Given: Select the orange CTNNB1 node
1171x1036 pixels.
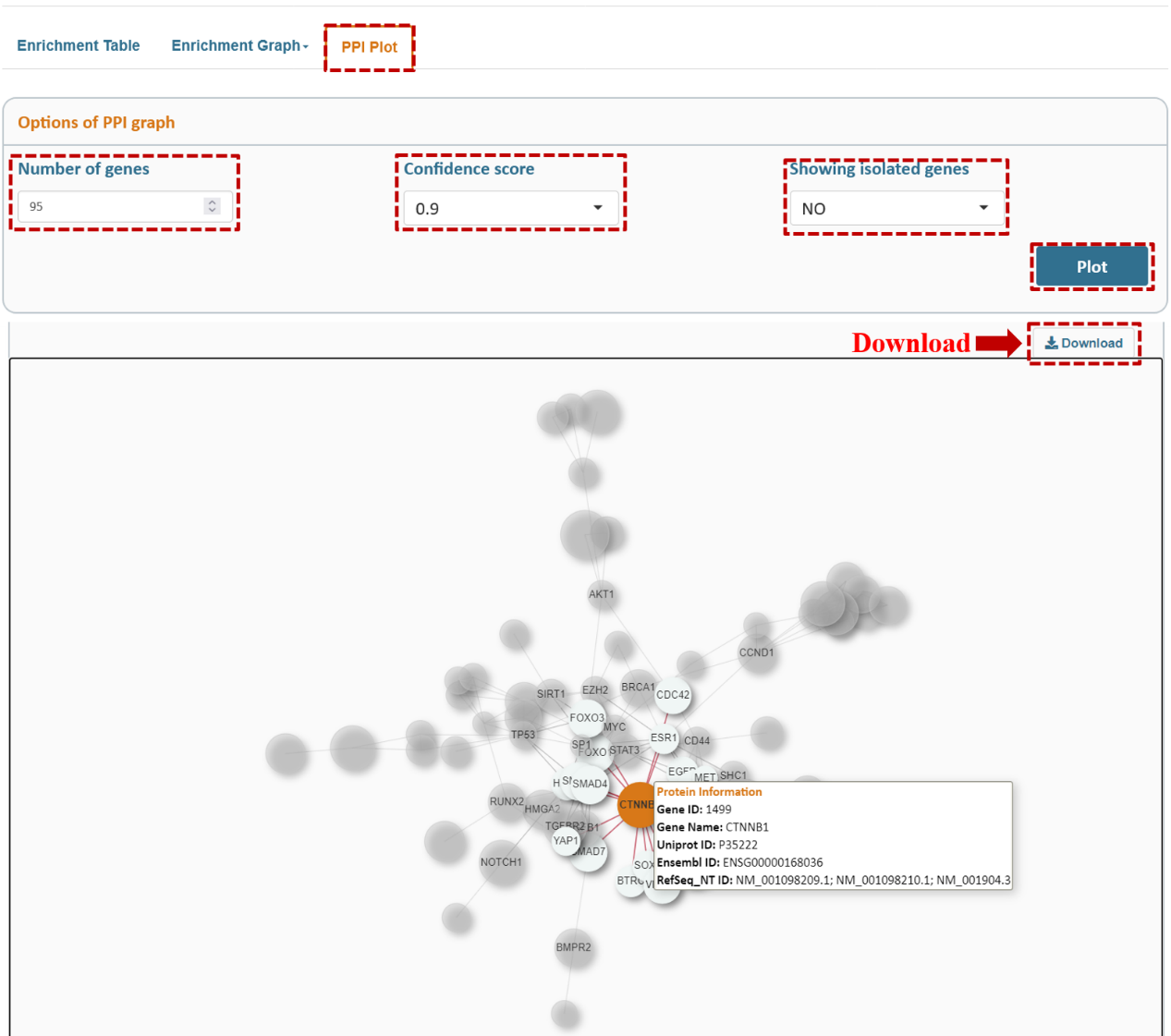Looking at the screenshot, I should tap(636, 805).
